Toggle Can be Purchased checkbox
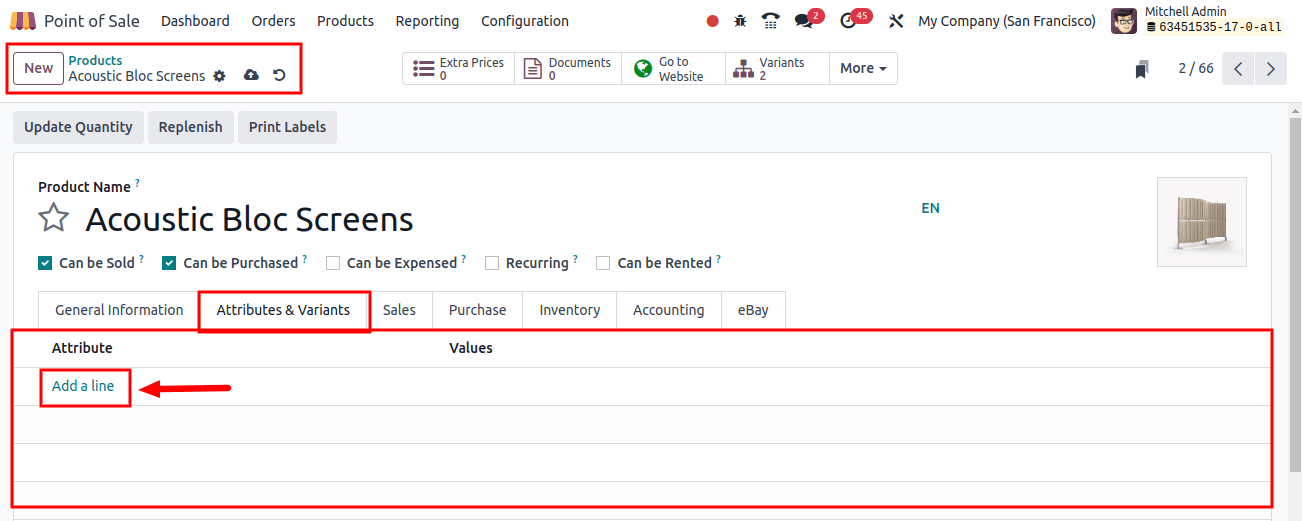The height and width of the screenshot is (521, 1302). coord(169,263)
